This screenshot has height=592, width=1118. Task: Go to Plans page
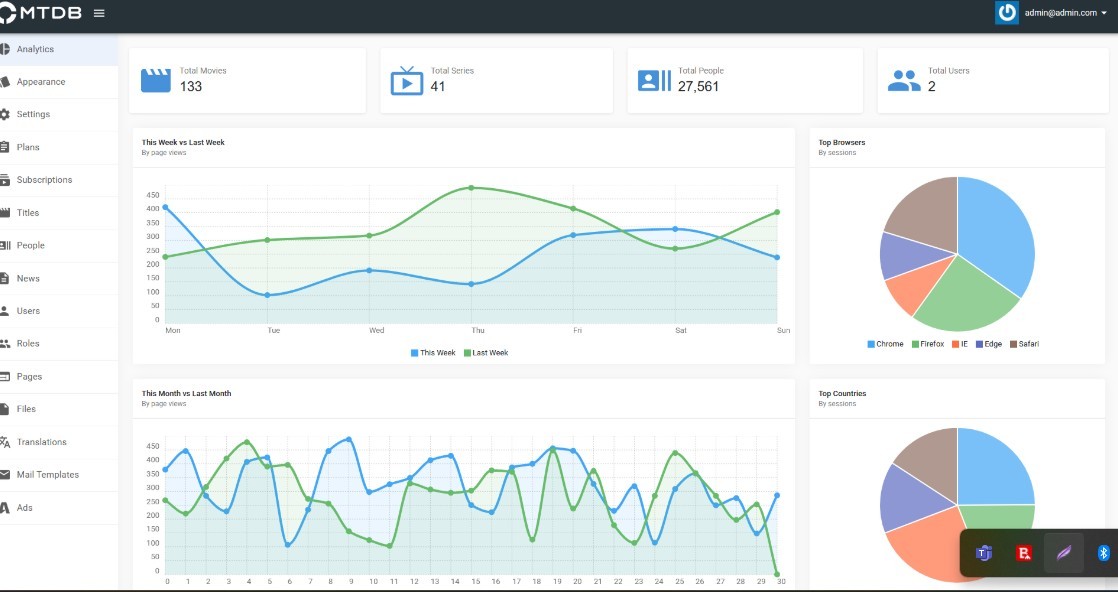coord(58,147)
